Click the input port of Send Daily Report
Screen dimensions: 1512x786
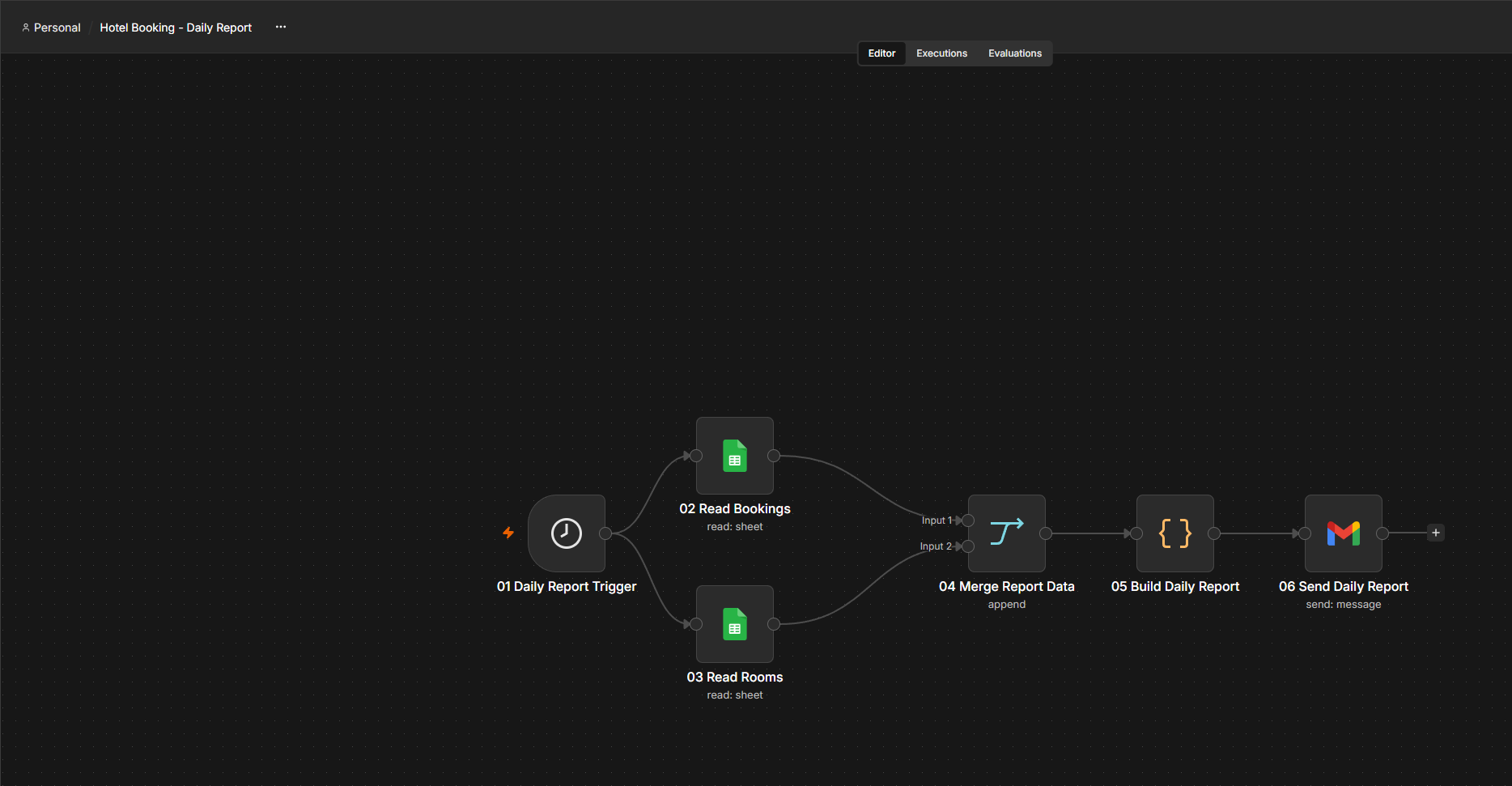[x=1305, y=533]
